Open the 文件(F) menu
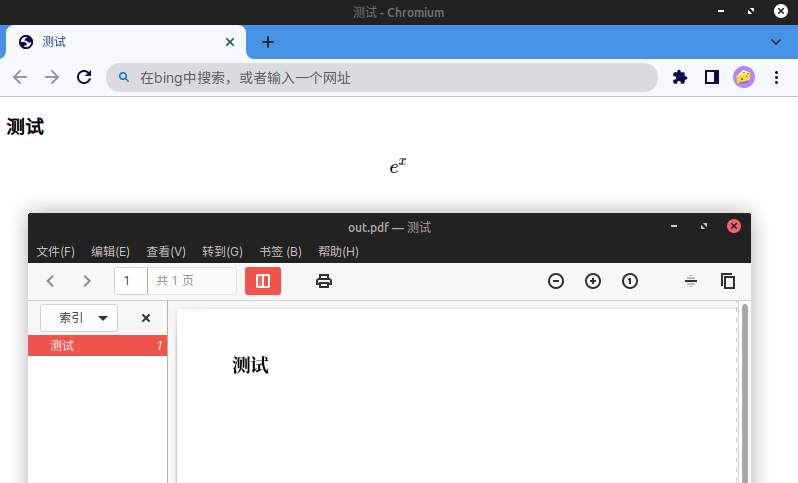The image size is (798, 483). (x=56, y=252)
